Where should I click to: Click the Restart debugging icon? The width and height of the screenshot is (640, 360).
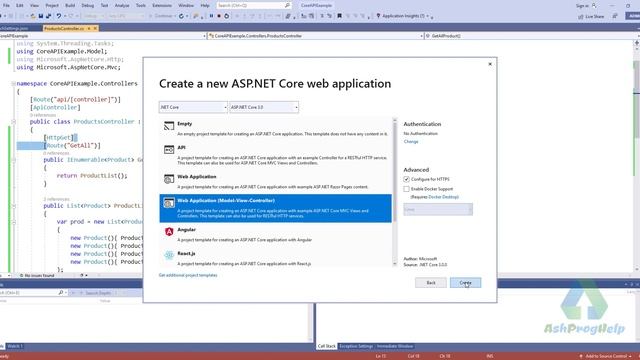[227, 16]
